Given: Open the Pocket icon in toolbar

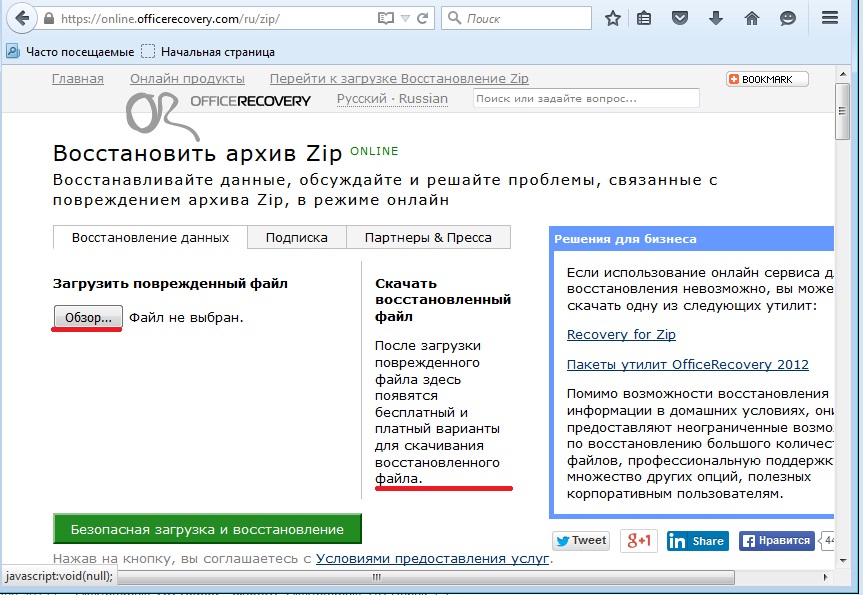Looking at the screenshot, I should [680, 18].
